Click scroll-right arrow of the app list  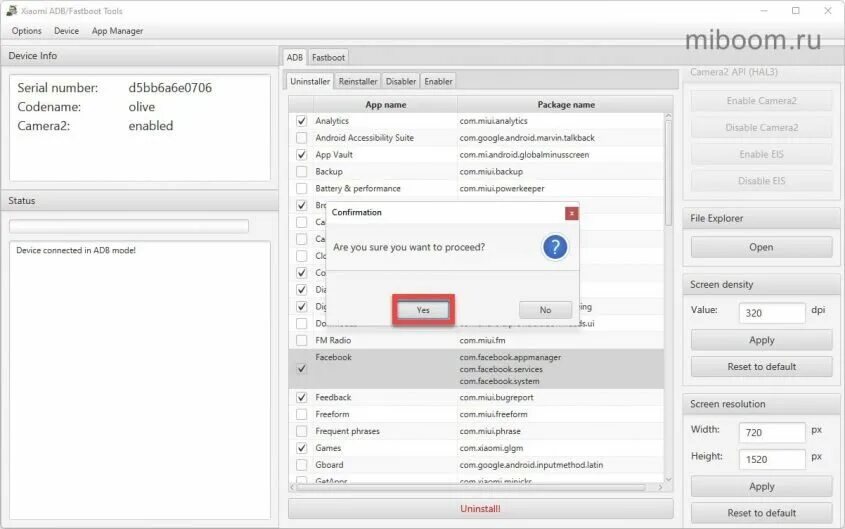tap(661, 488)
